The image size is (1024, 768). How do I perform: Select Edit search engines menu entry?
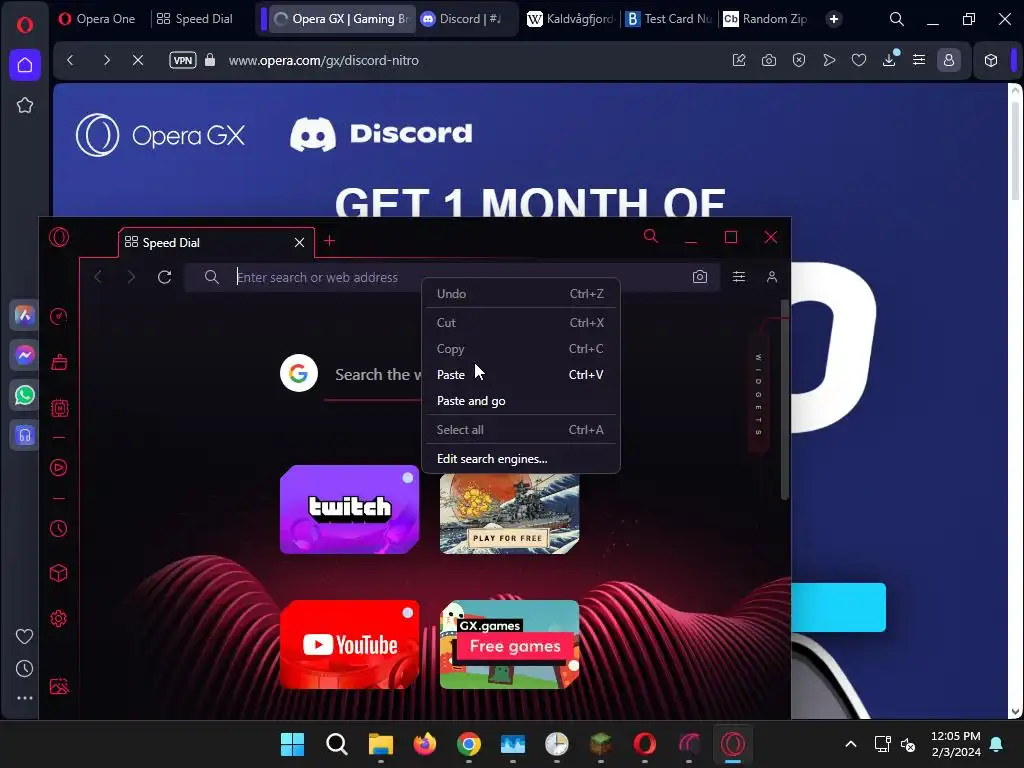click(x=520, y=458)
